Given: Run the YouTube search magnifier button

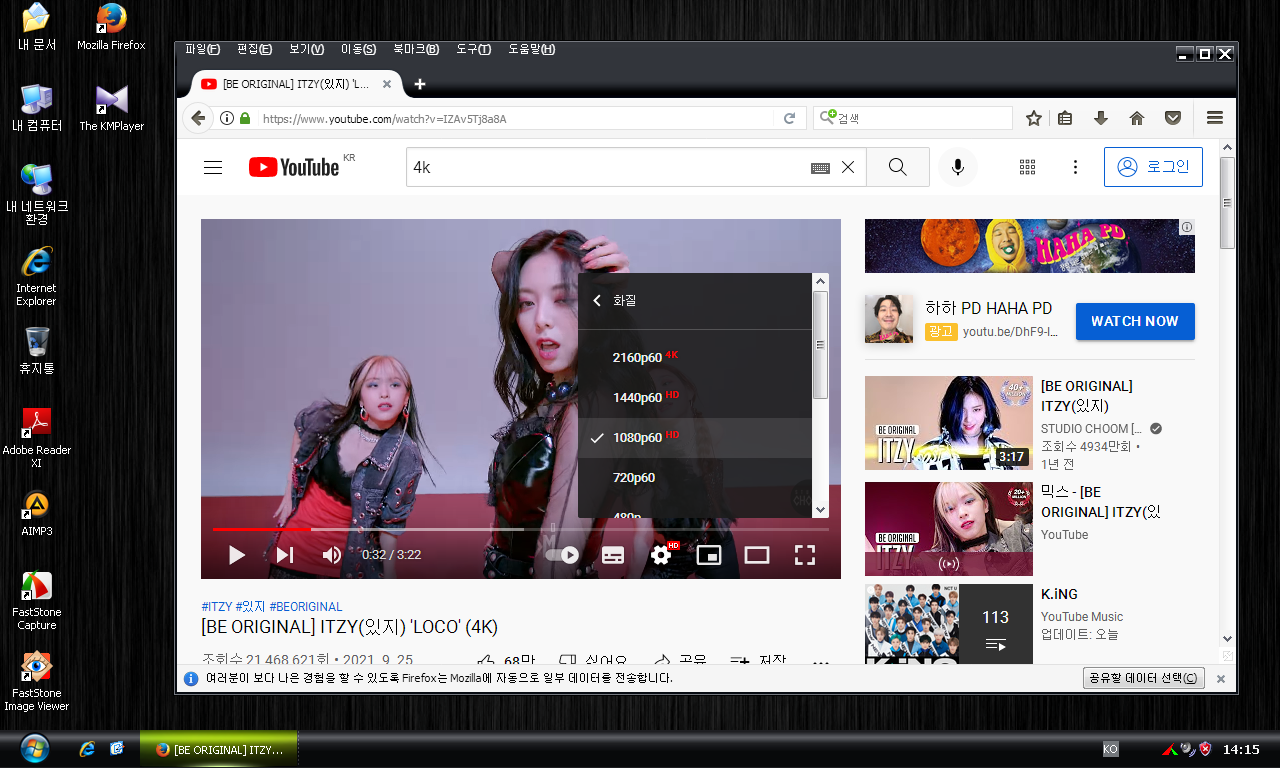Looking at the screenshot, I should (x=897, y=167).
